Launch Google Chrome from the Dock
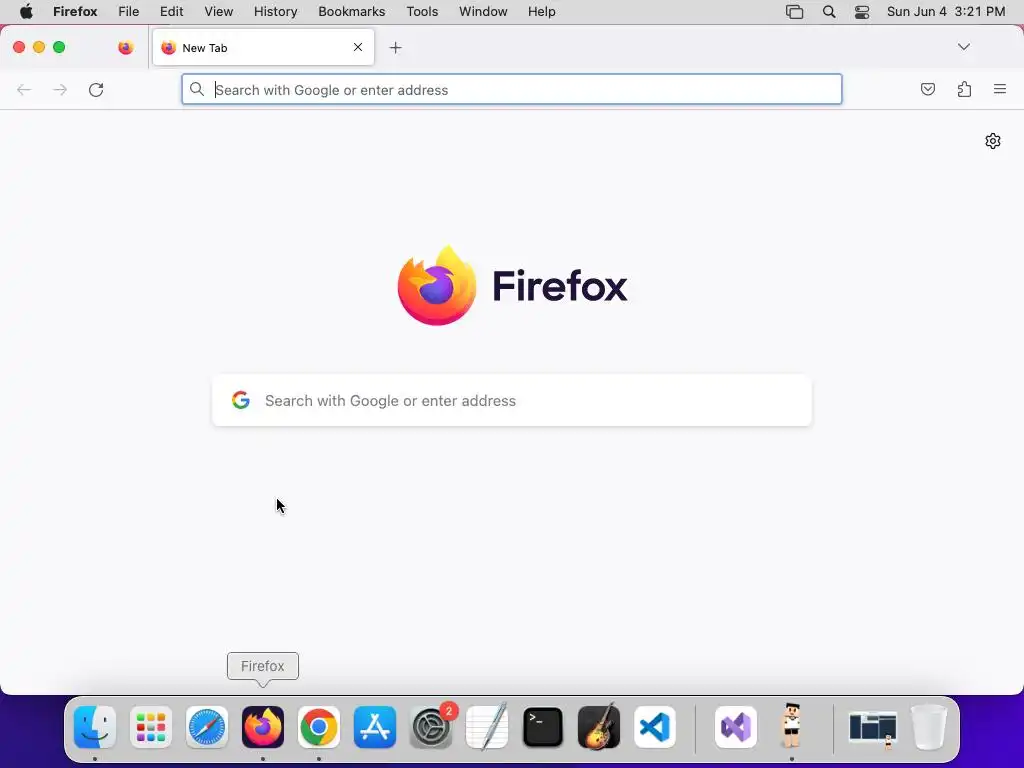The width and height of the screenshot is (1024, 768). [x=319, y=727]
